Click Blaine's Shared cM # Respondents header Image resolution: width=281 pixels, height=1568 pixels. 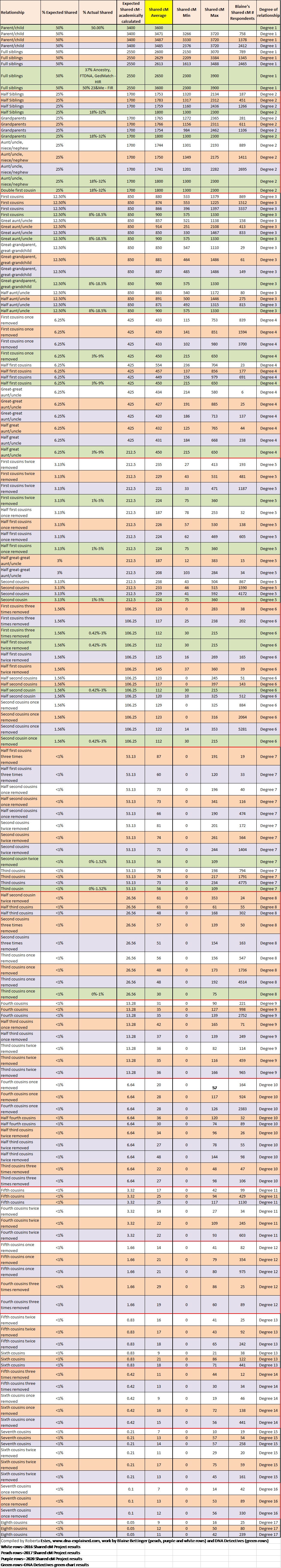pyautogui.click(x=242, y=12)
